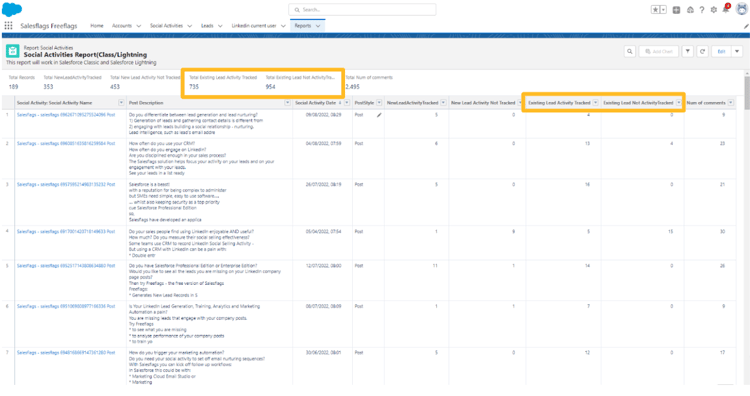
Task: Click the report search magnifier button
Action: [629, 51]
